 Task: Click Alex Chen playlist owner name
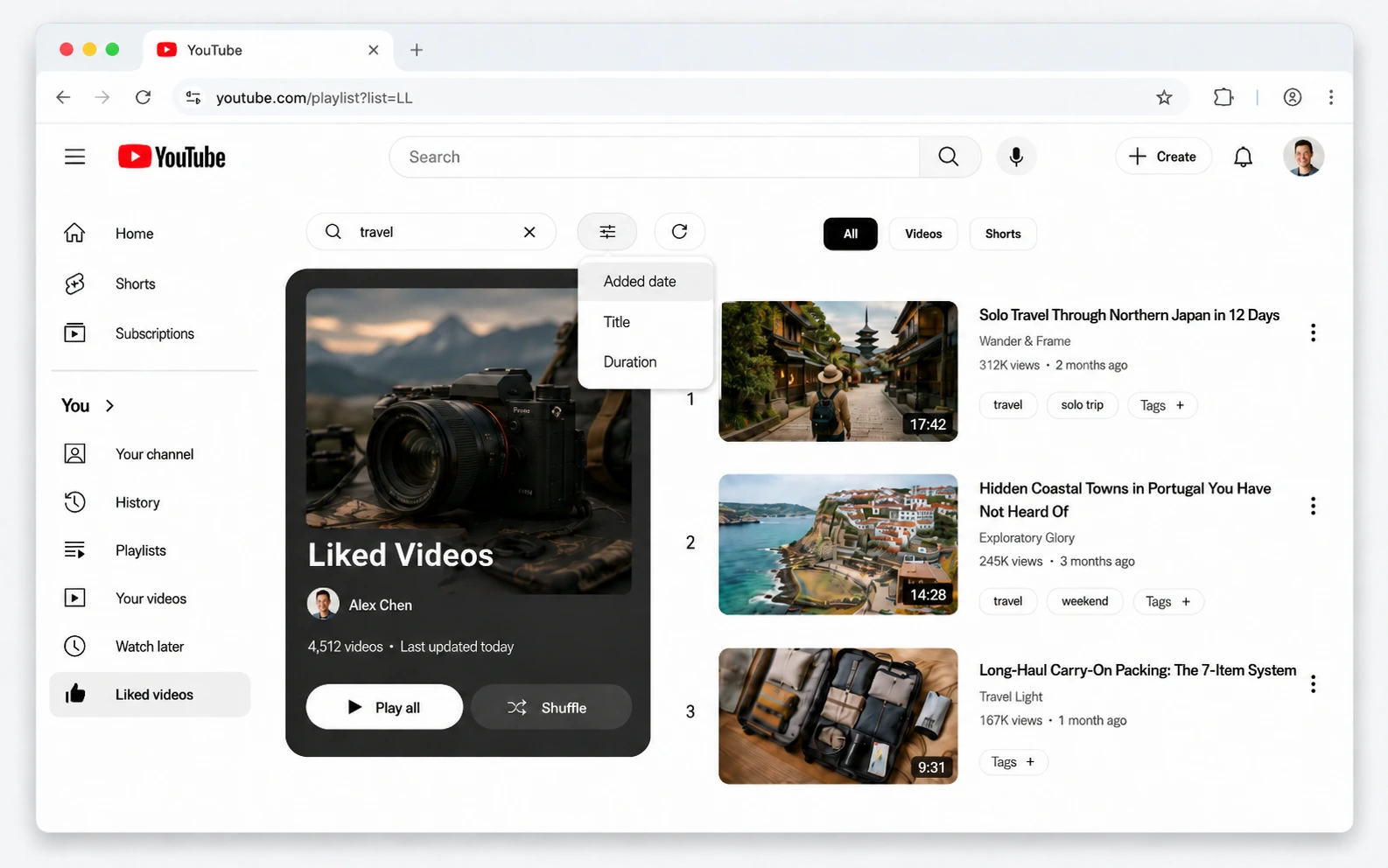(381, 605)
